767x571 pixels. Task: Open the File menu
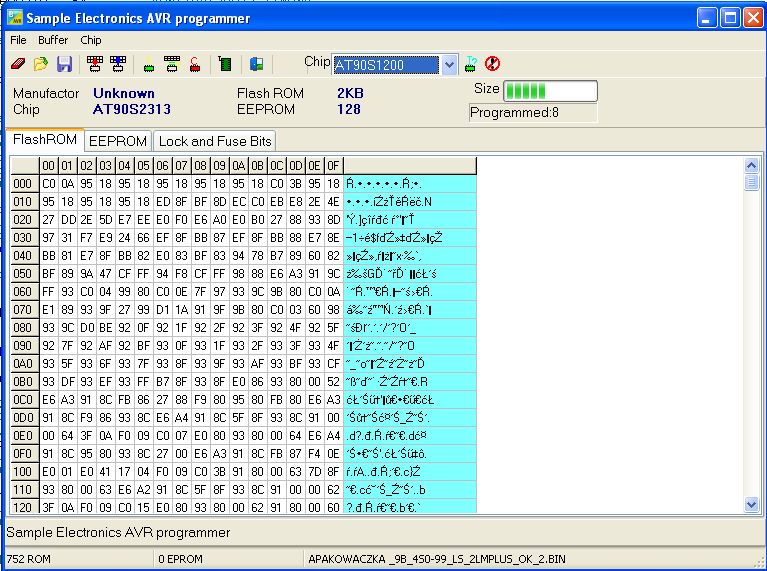click(x=19, y=40)
